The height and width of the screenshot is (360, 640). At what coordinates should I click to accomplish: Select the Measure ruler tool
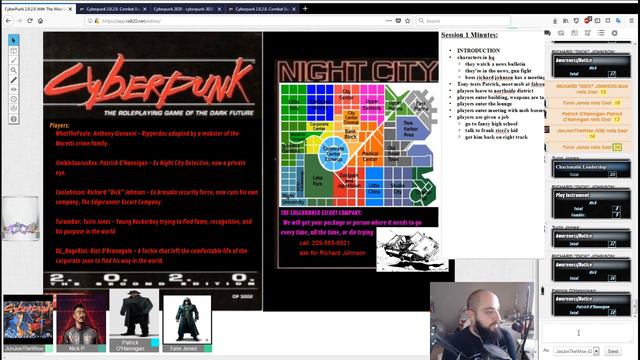pos(13,80)
